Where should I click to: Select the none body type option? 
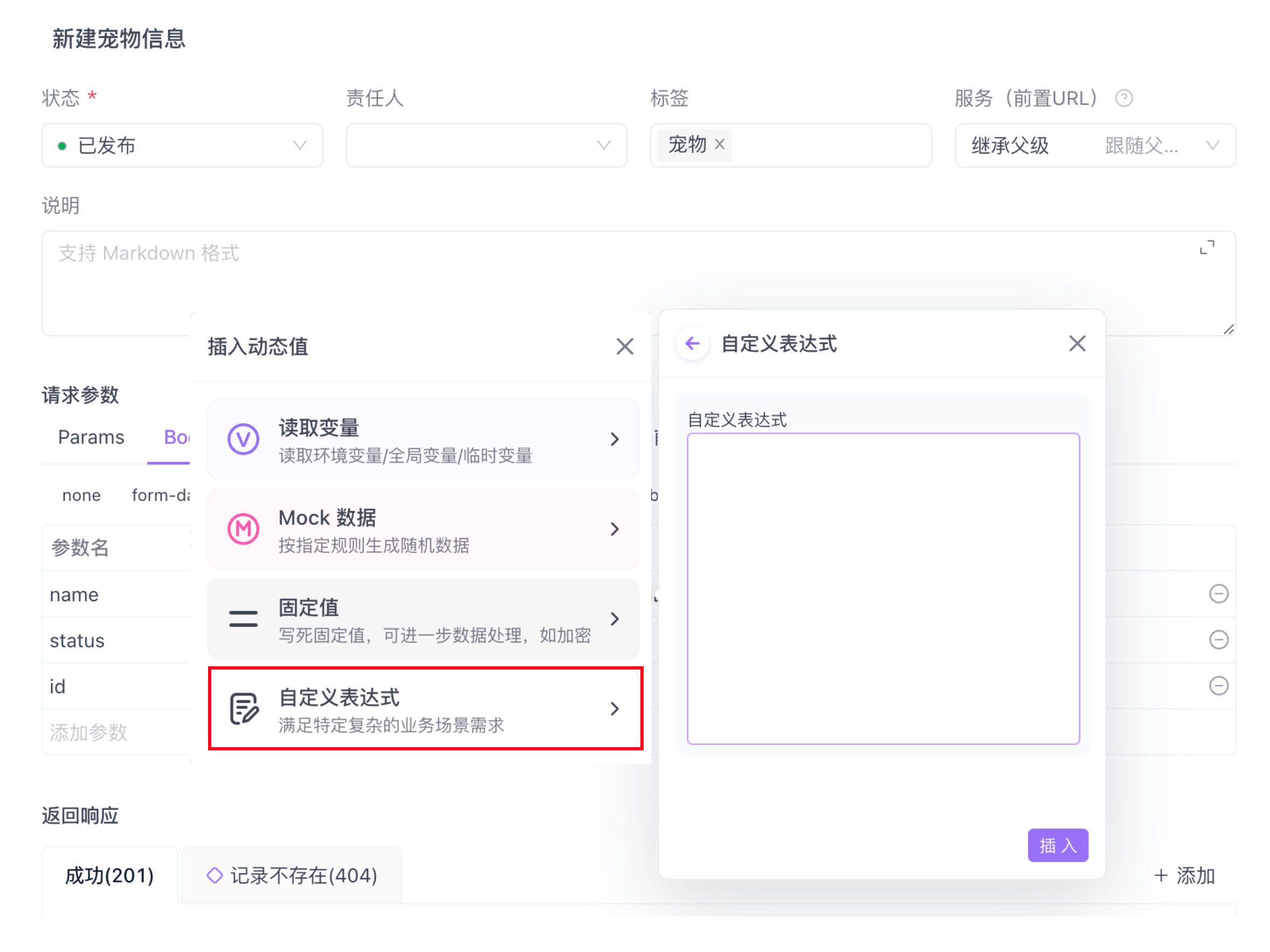81,495
